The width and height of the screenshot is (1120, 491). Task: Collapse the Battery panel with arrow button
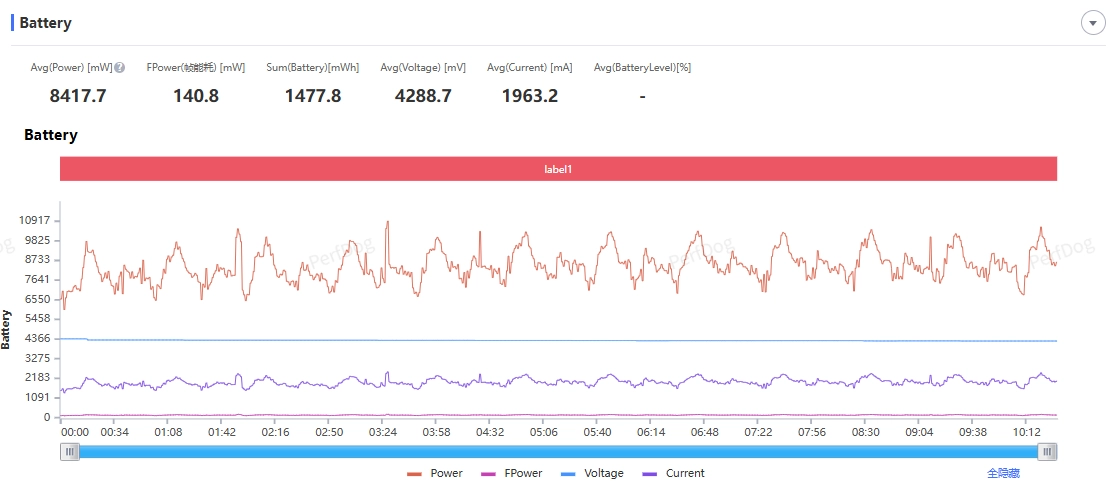(x=1093, y=23)
